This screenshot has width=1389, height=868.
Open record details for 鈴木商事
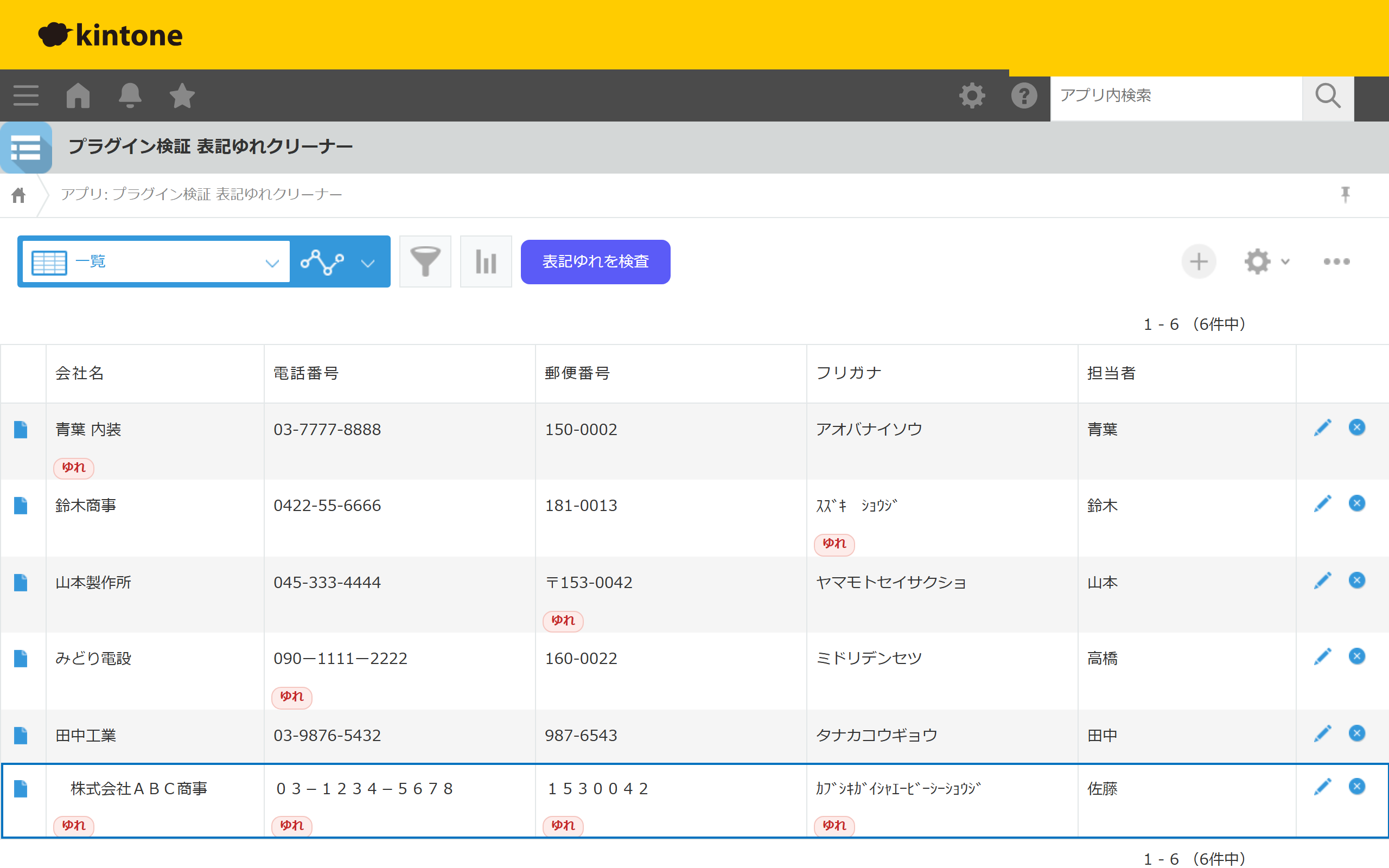tap(21, 506)
